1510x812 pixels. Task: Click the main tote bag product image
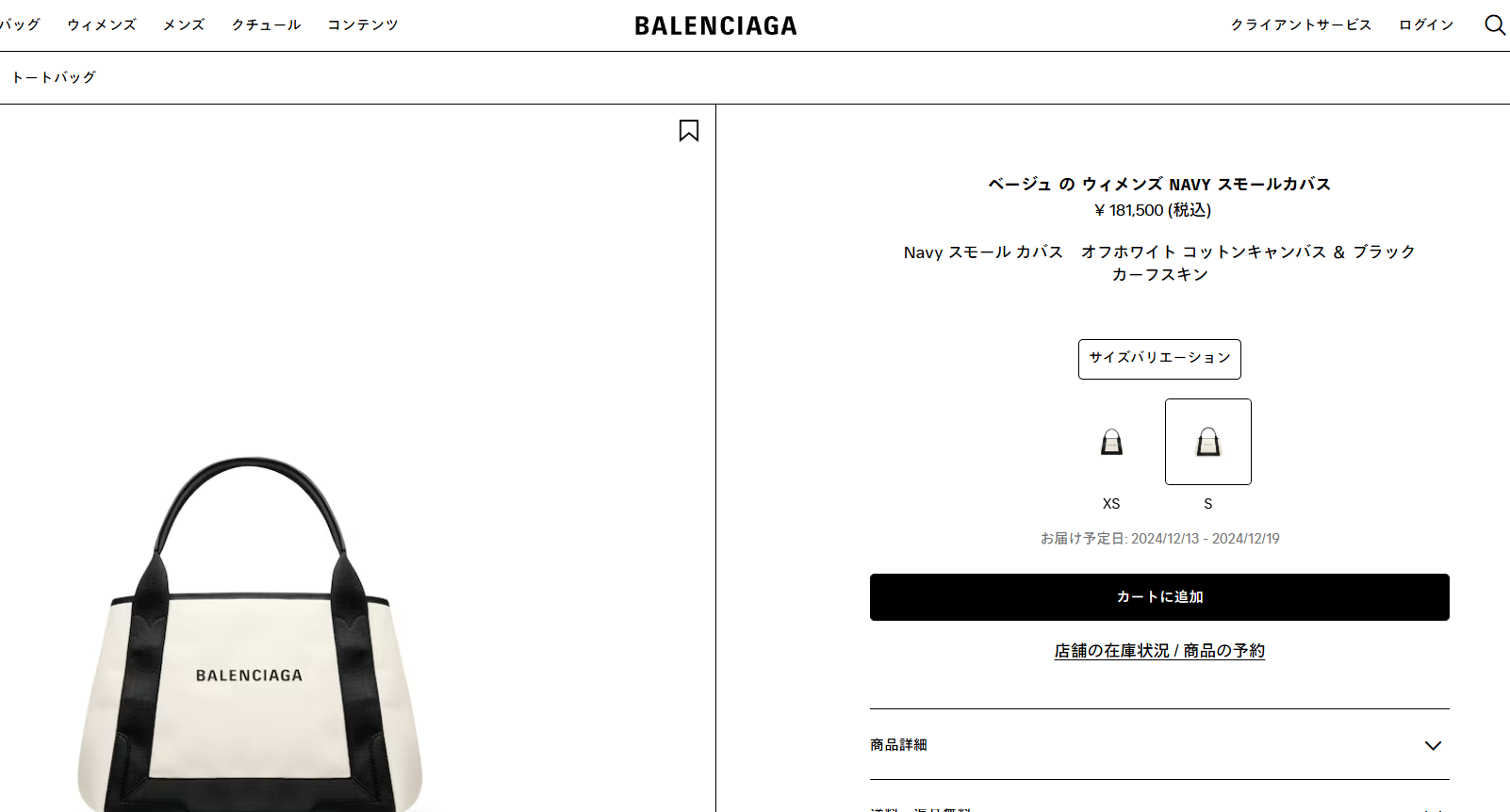pyautogui.click(x=249, y=635)
